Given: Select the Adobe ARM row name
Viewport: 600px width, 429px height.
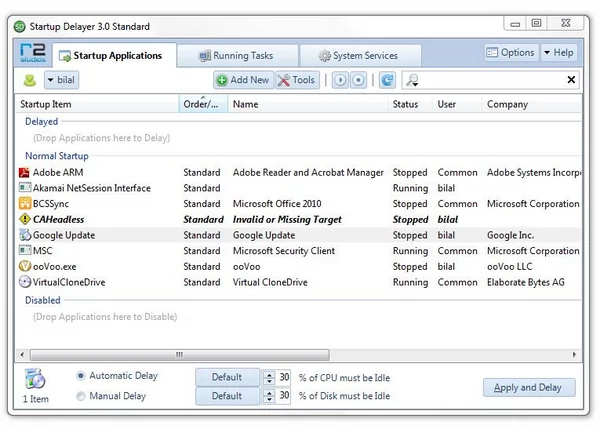Looking at the screenshot, I should point(58,173).
